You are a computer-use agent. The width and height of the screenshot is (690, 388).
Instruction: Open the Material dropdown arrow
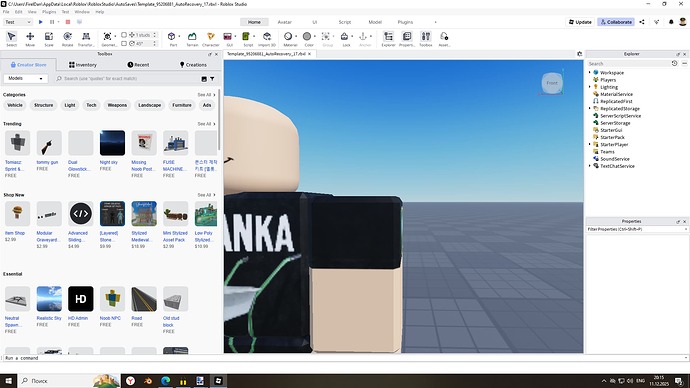coord(296,37)
